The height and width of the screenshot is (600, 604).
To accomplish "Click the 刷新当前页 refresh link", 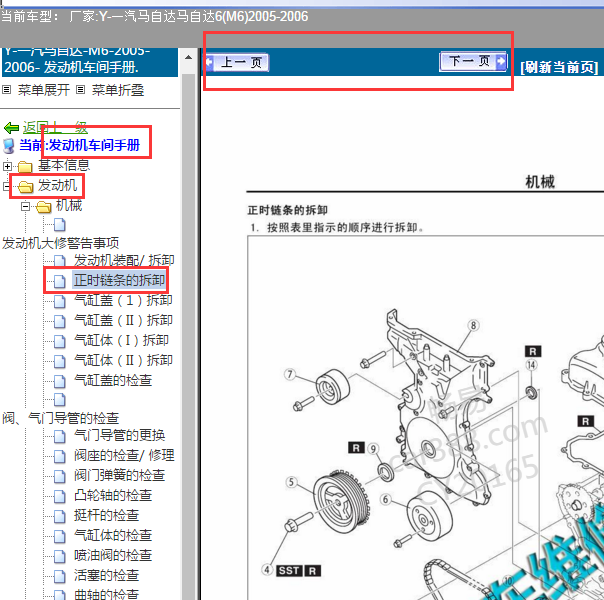I will coord(559,67).
